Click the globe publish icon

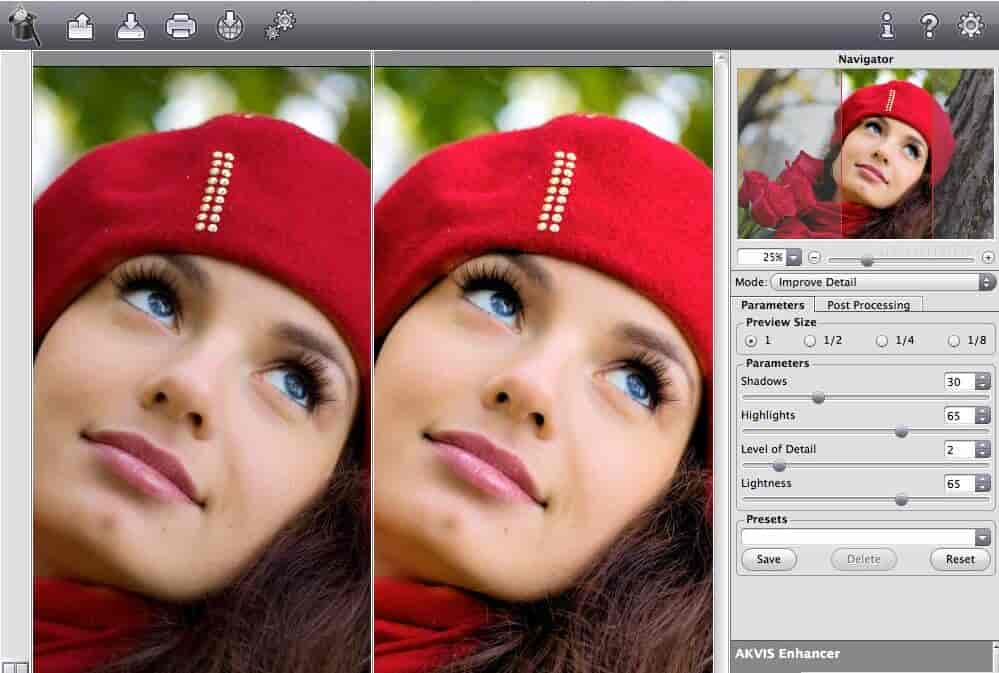pos(230,26)
